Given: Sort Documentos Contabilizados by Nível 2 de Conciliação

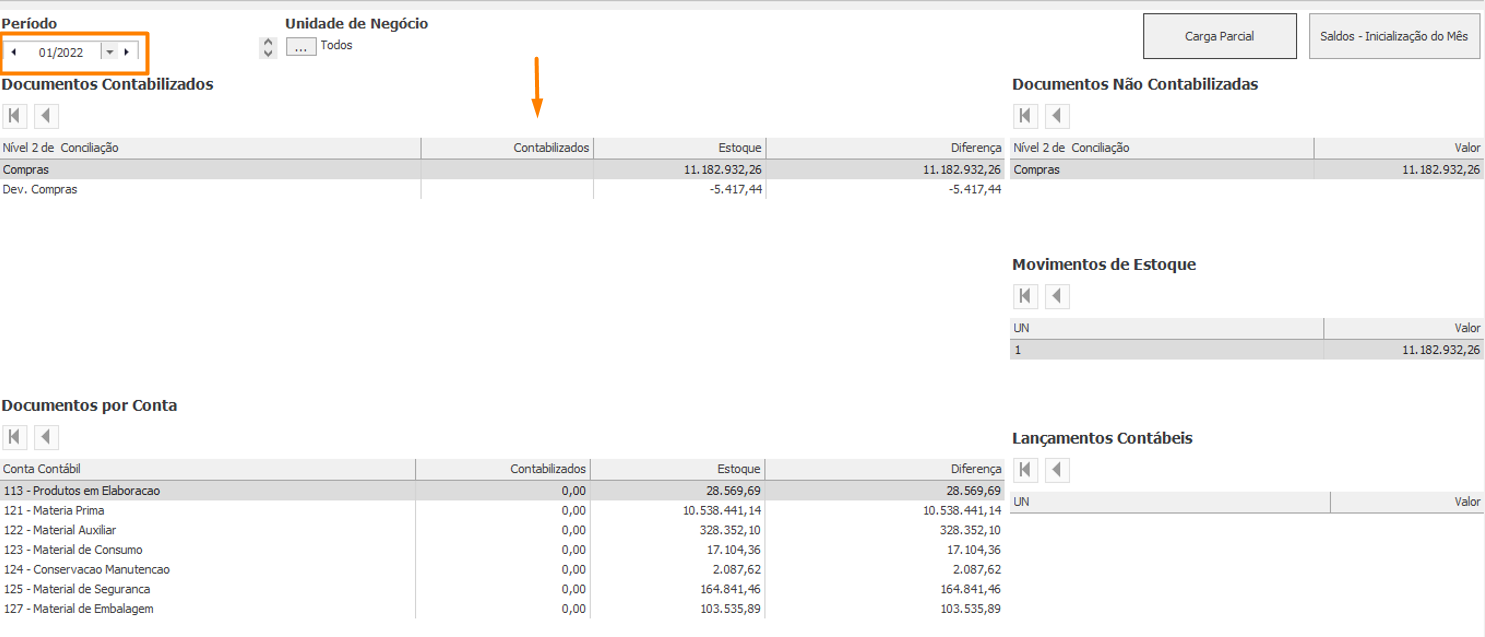Looking at the screenshot, I should click(x=210, y=148).
